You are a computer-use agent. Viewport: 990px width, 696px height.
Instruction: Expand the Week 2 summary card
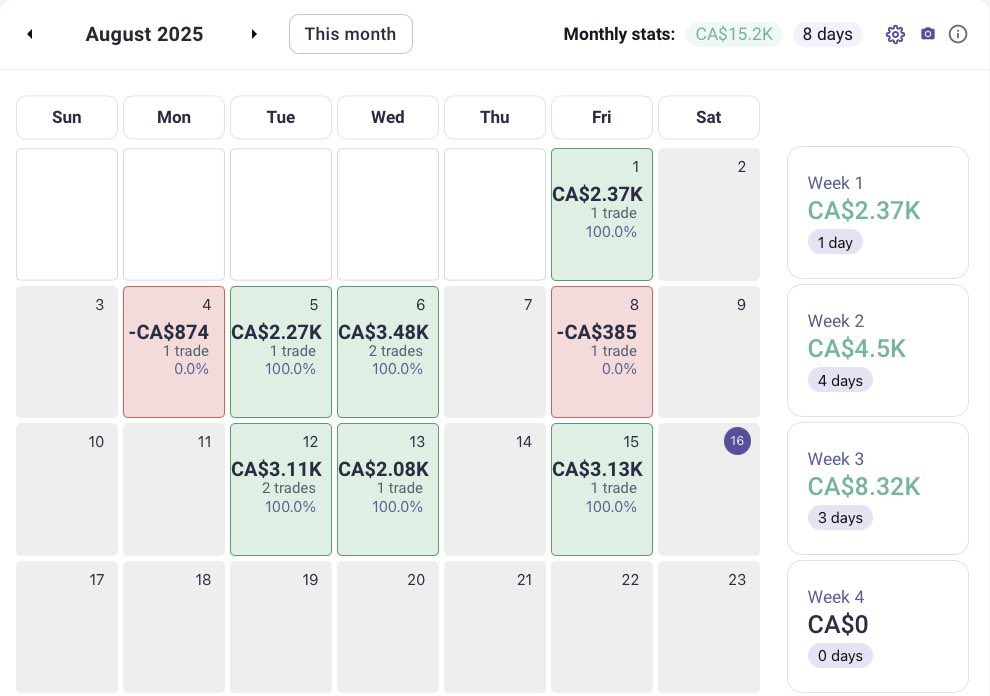click(877, 349)
